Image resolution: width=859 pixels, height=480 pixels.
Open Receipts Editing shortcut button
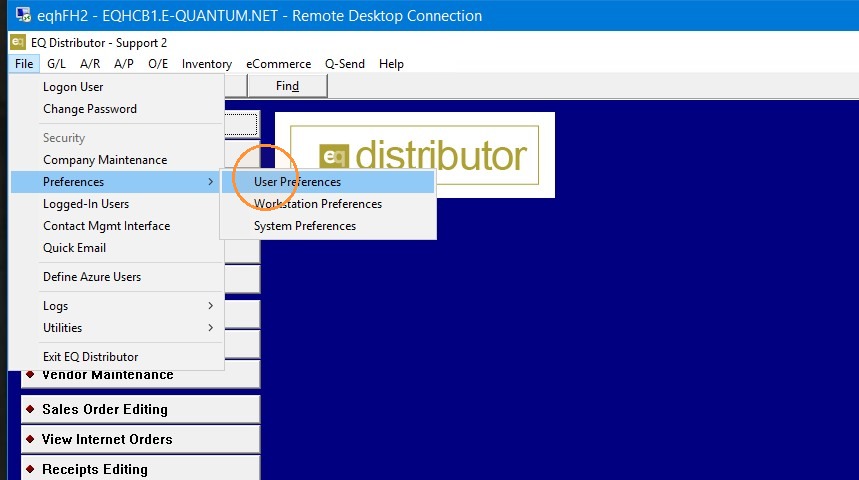(140, 469)
